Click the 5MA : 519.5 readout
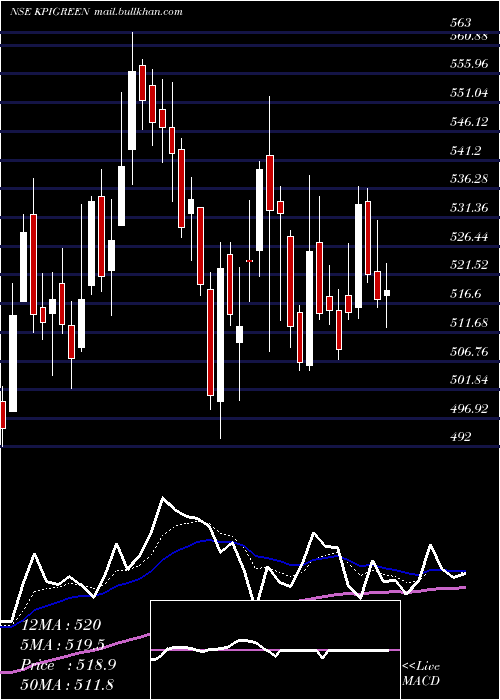 point(63,645)
